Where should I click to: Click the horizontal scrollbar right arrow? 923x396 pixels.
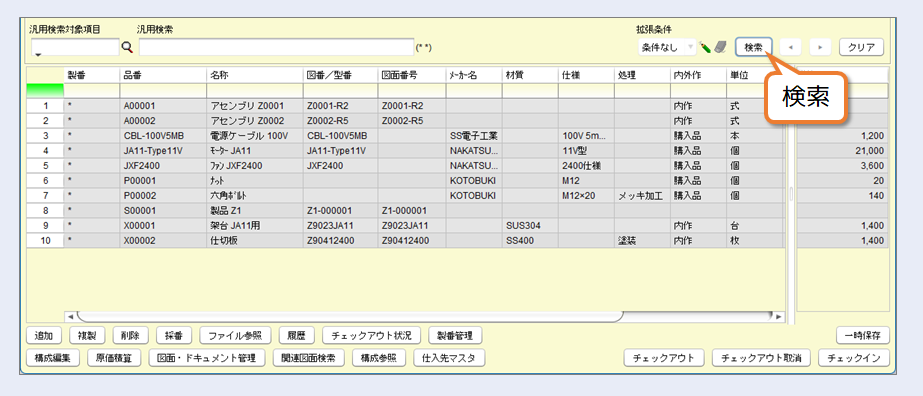point(779,317)
